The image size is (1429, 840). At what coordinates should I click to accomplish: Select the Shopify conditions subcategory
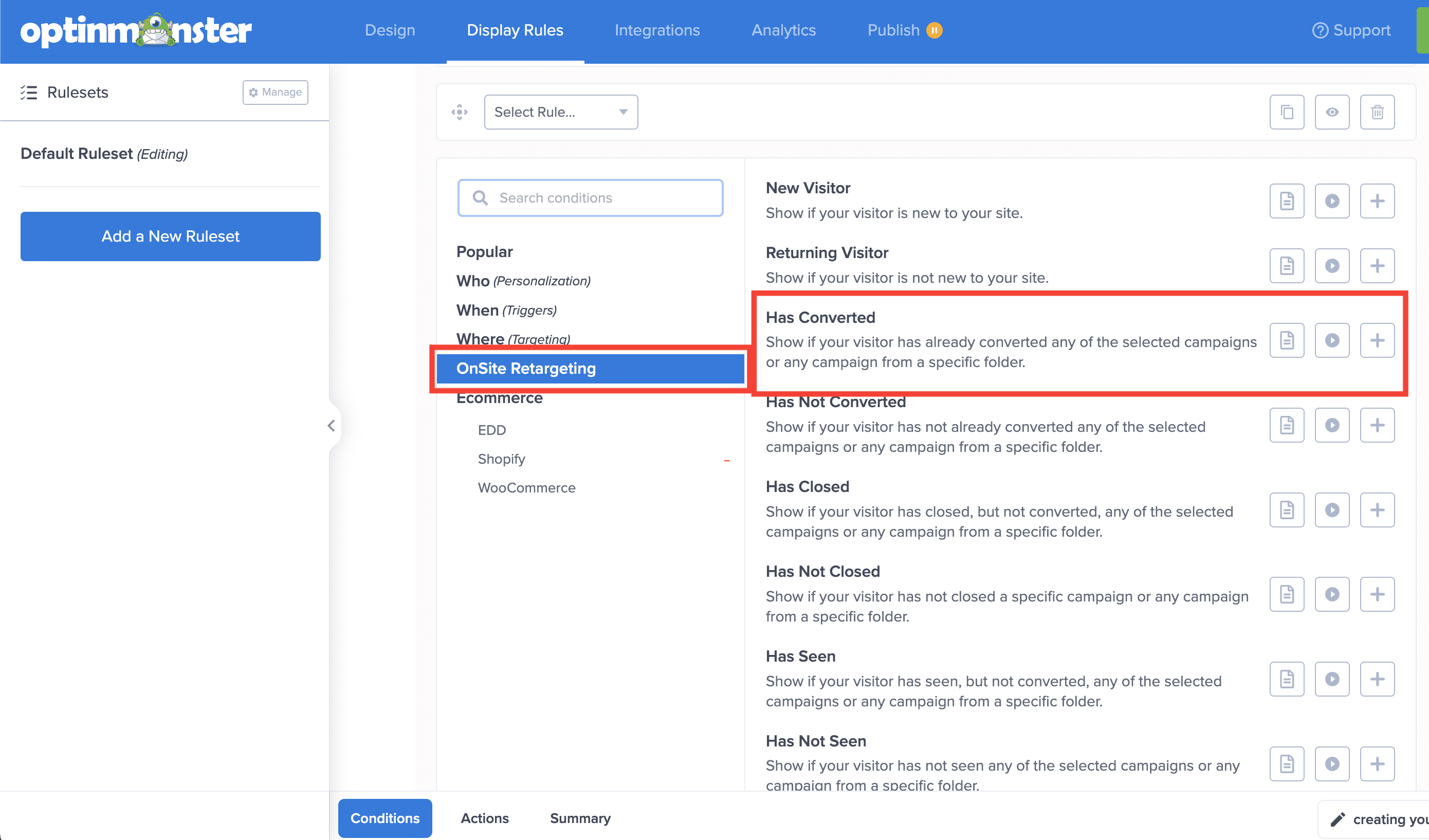point(501,459)
